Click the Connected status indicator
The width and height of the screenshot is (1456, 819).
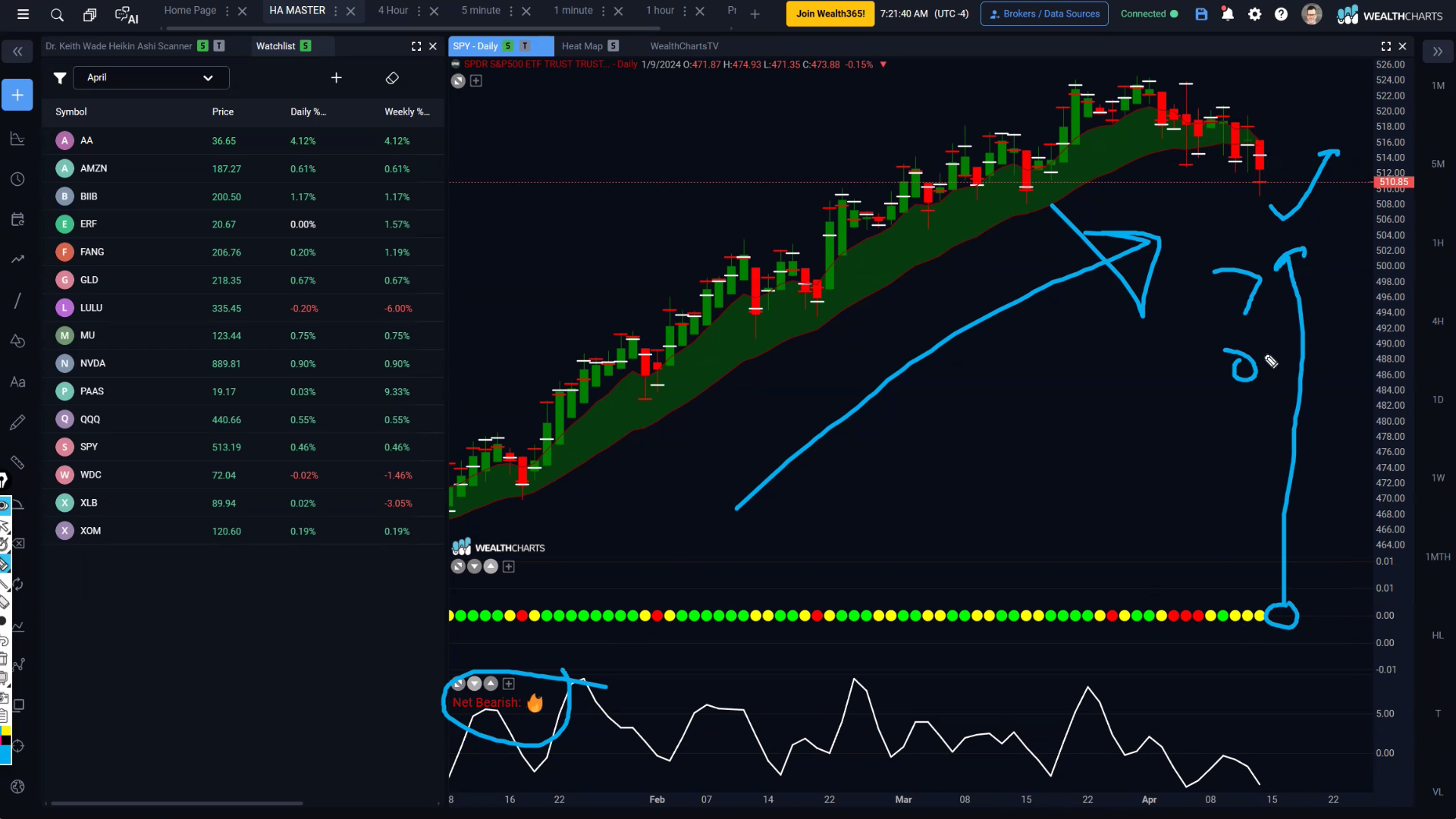[1149, 14]
